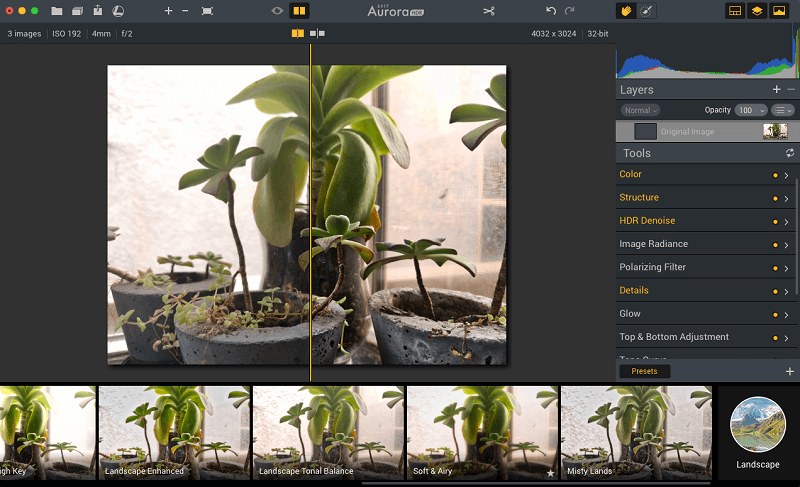
Task: Click the Structure section label
Action: coord(639,197)
